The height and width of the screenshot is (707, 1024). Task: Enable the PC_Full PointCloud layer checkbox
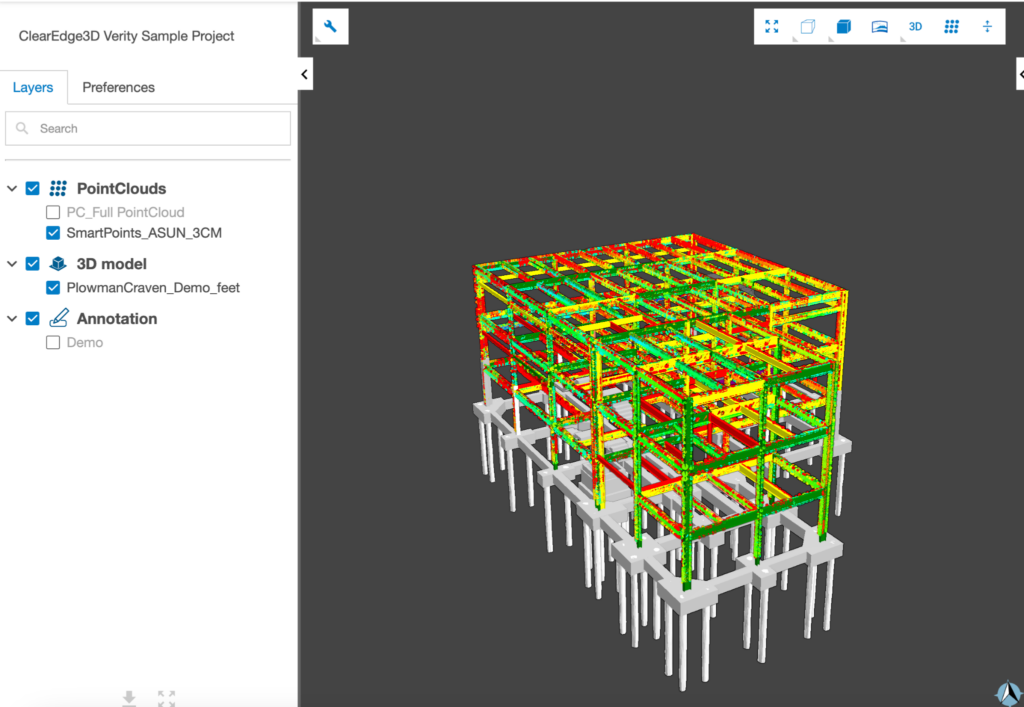[x=53, y=213]
